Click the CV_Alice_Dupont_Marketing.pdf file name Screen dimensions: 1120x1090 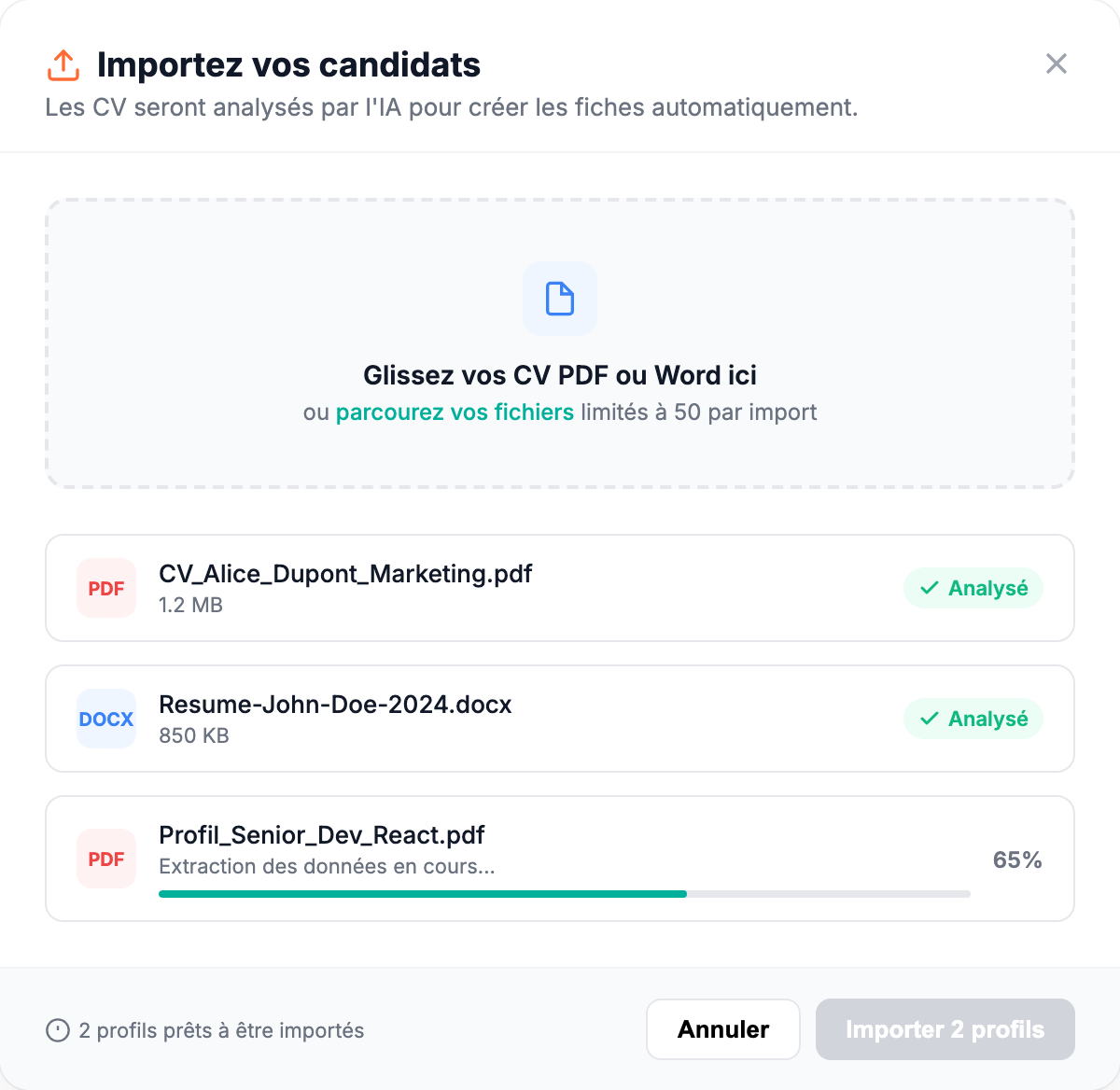[x=345, y=573]
